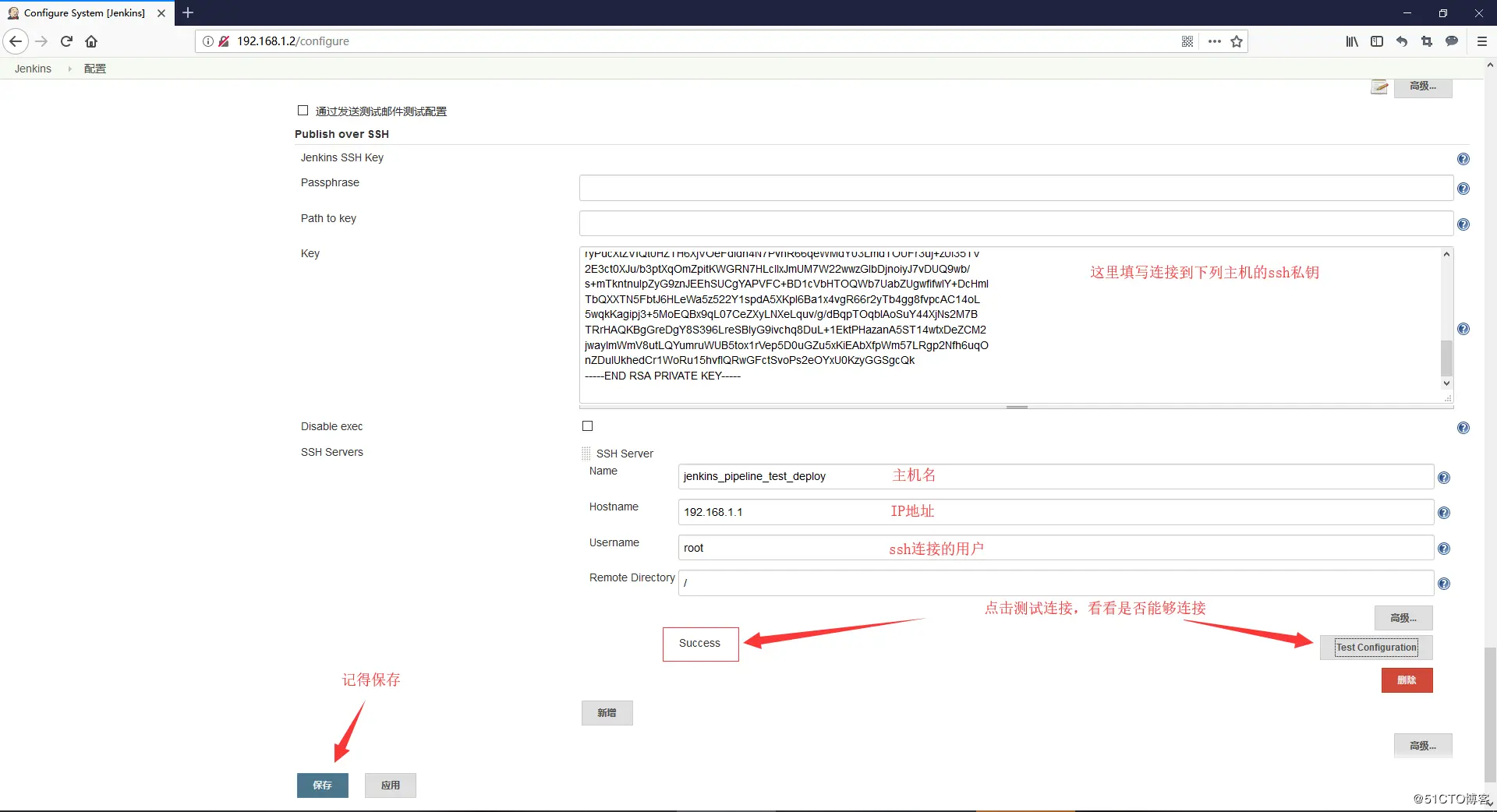Reload the Jenkins configure page
Viewport: 1497px width, 812px height.
tap(67, 41)
